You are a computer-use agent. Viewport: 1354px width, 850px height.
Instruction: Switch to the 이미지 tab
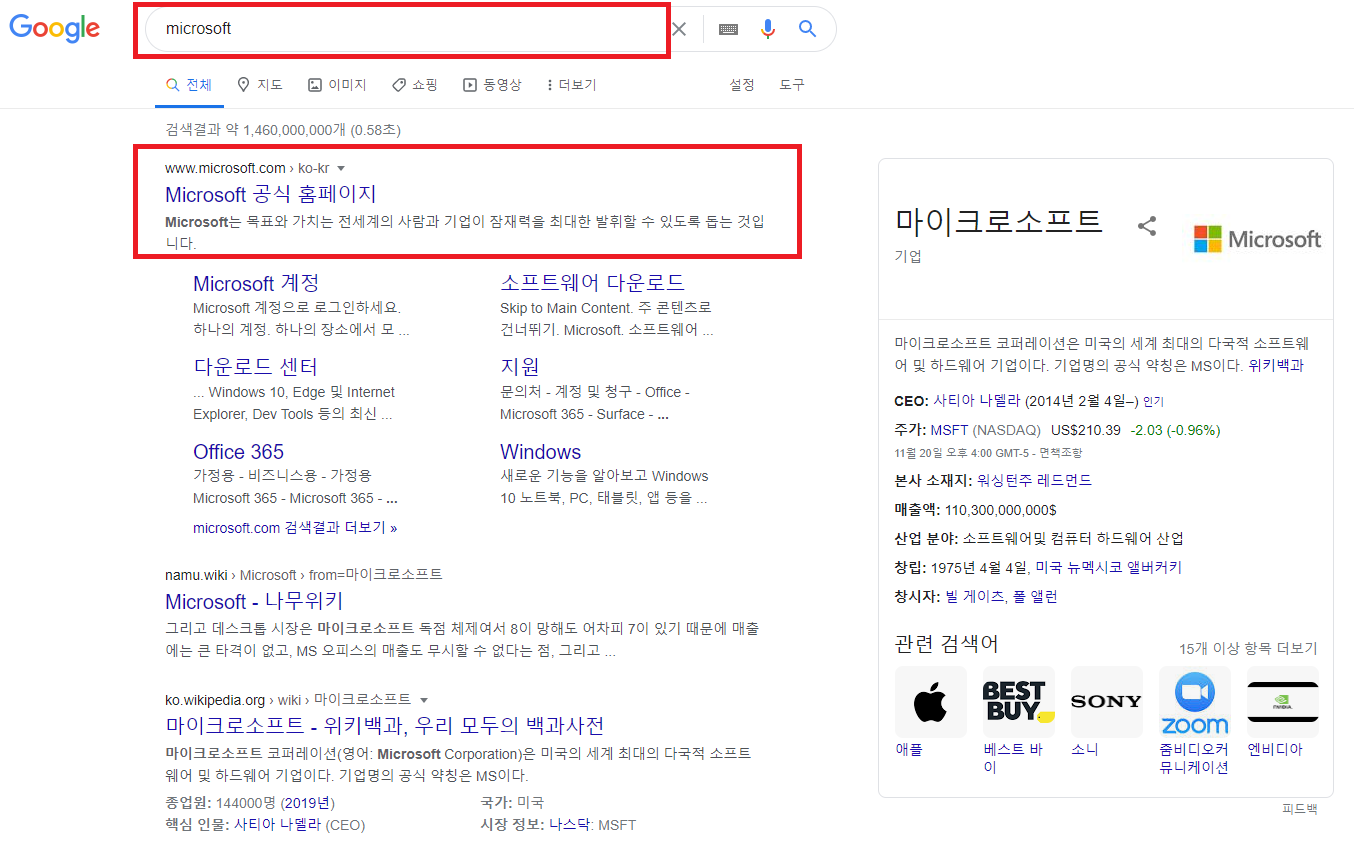point(337,85)
